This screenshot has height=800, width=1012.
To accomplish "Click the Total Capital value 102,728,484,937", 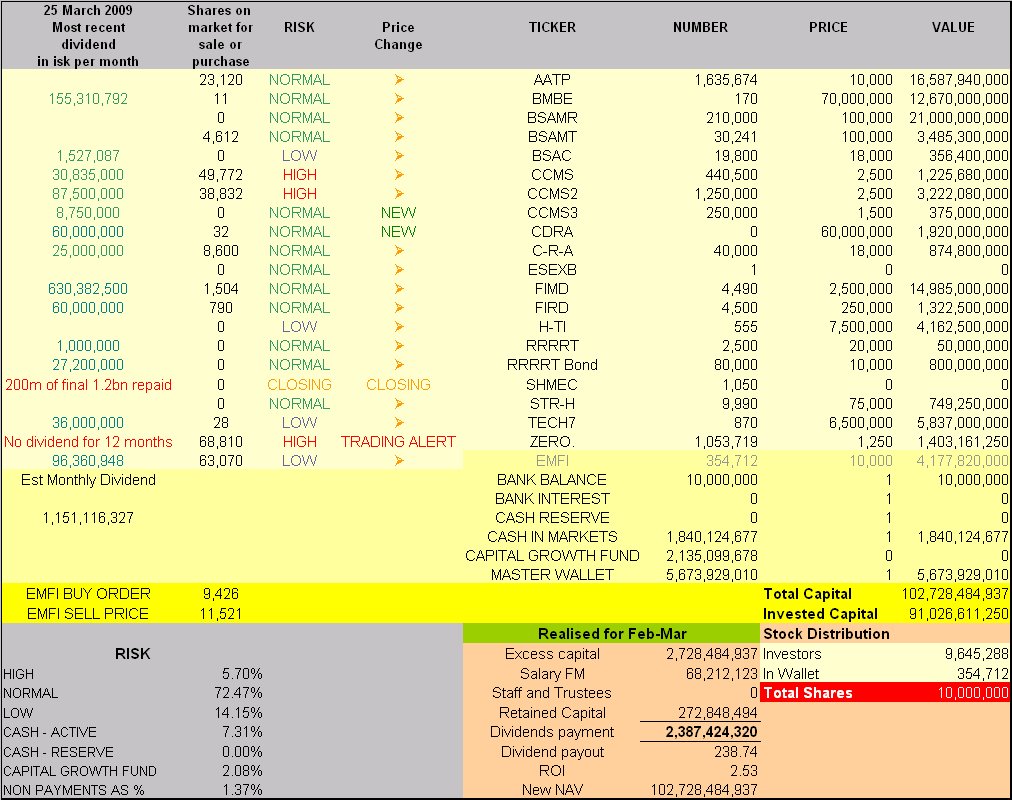I will pyautogui.click(x=955, y=594).
